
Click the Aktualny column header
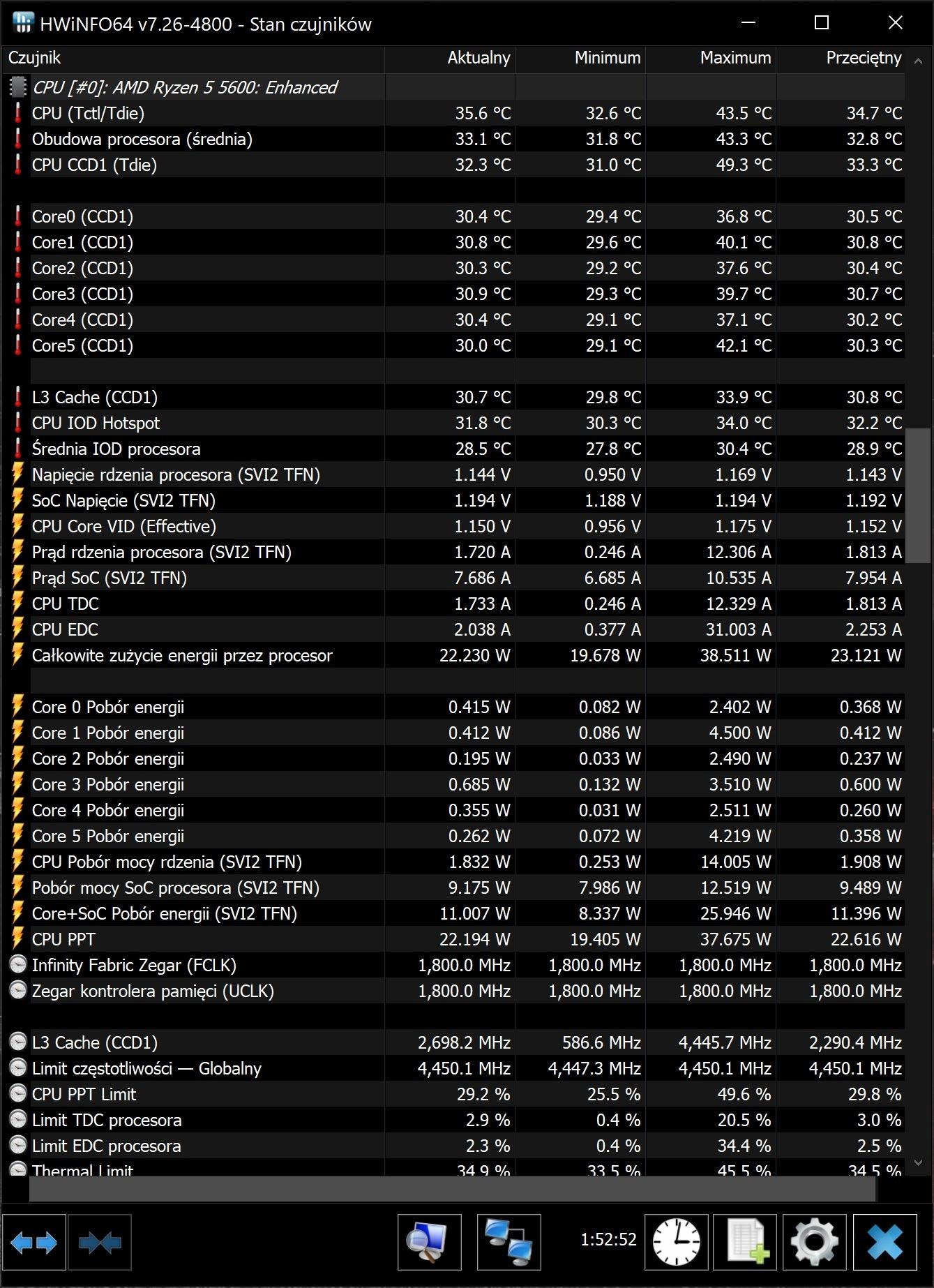pos(450,58)
